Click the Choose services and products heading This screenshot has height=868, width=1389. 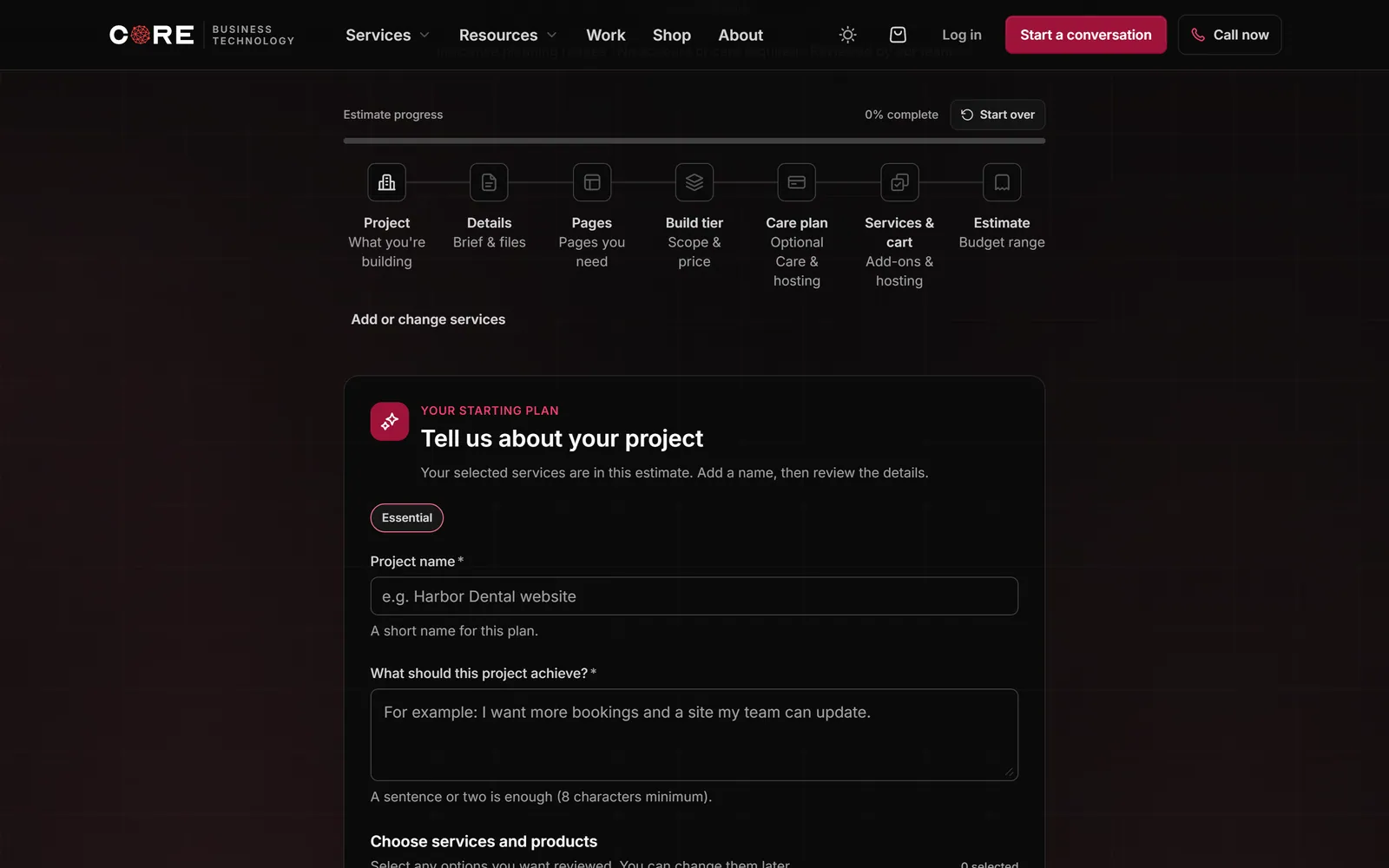(x=484, y=841)
